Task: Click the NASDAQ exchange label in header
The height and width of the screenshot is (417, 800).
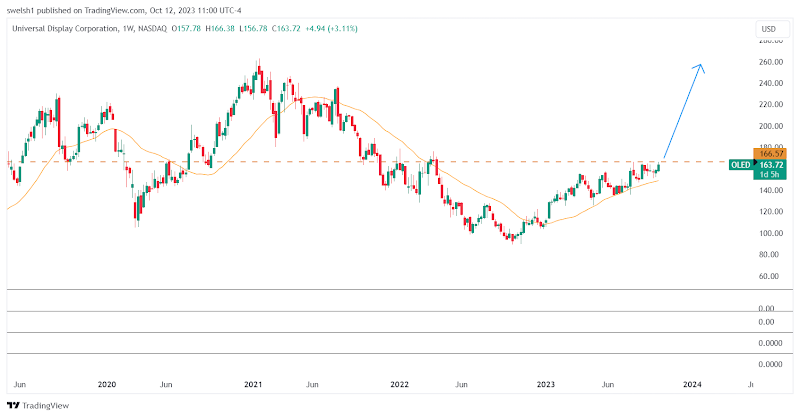Action: (x=152, y=29)
